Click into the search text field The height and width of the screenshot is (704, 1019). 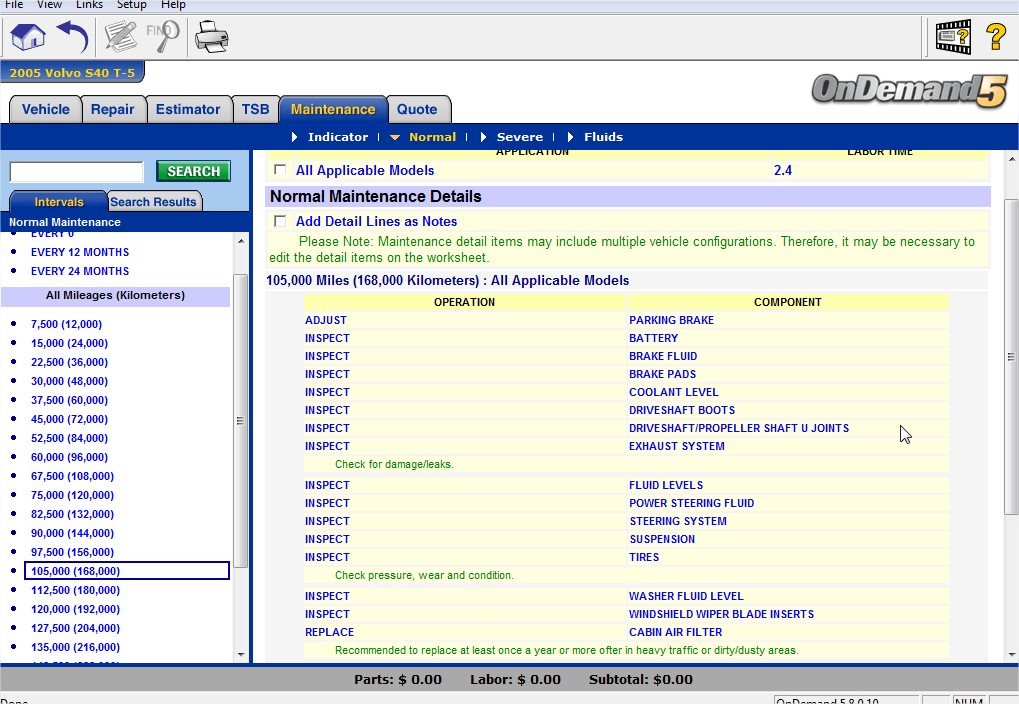pos(77,172)
